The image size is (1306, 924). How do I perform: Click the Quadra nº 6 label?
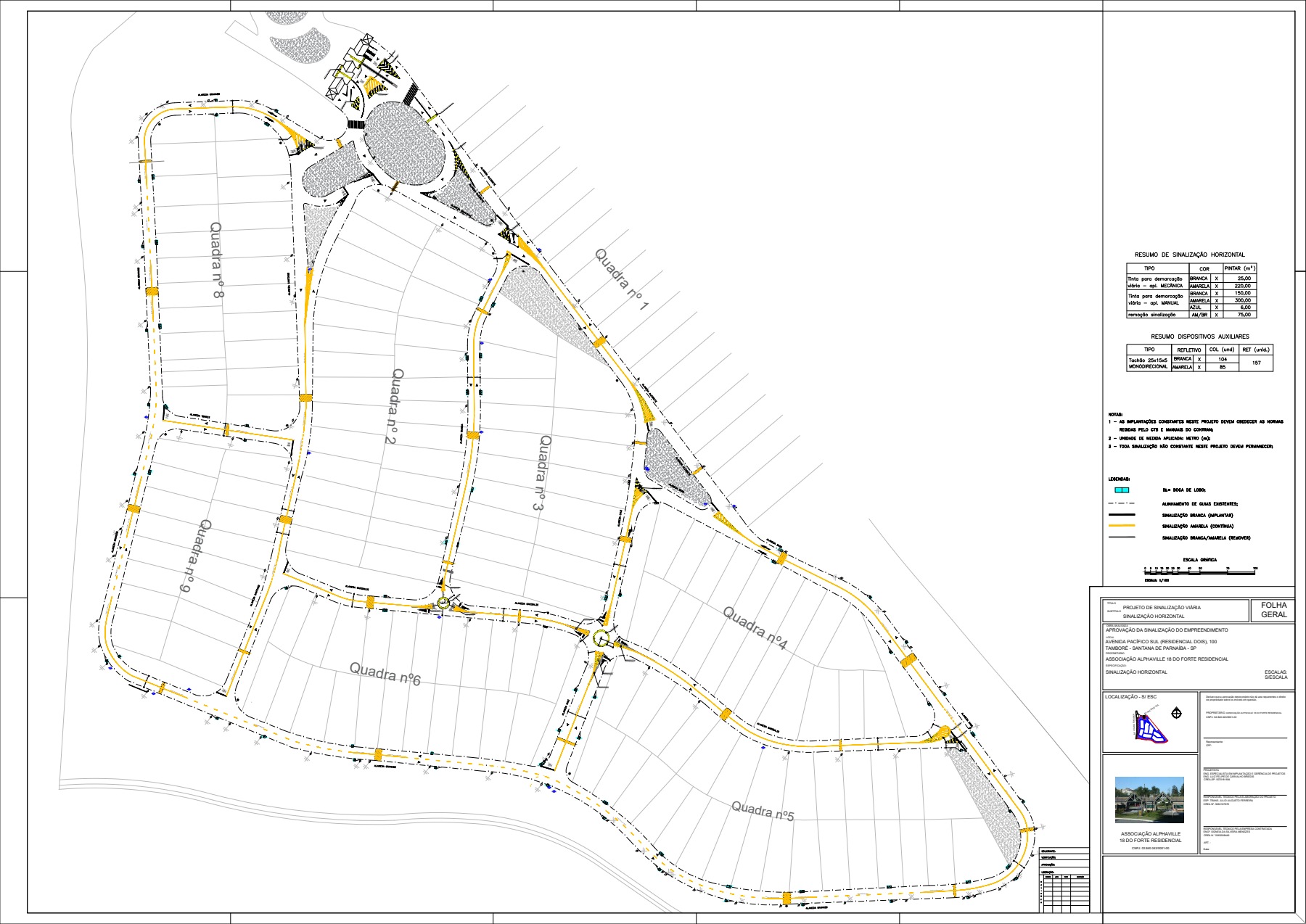point(385,674)
